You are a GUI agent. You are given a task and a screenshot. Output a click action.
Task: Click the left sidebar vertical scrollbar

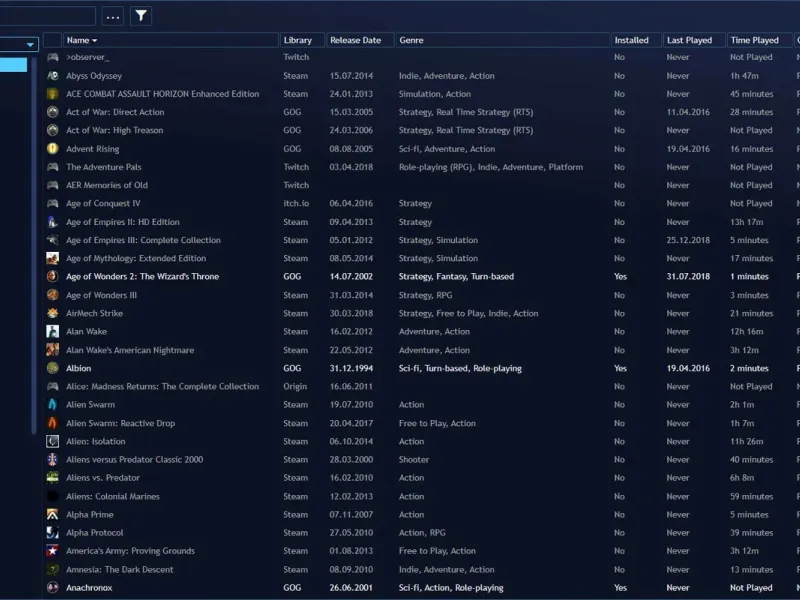point(34,245)
